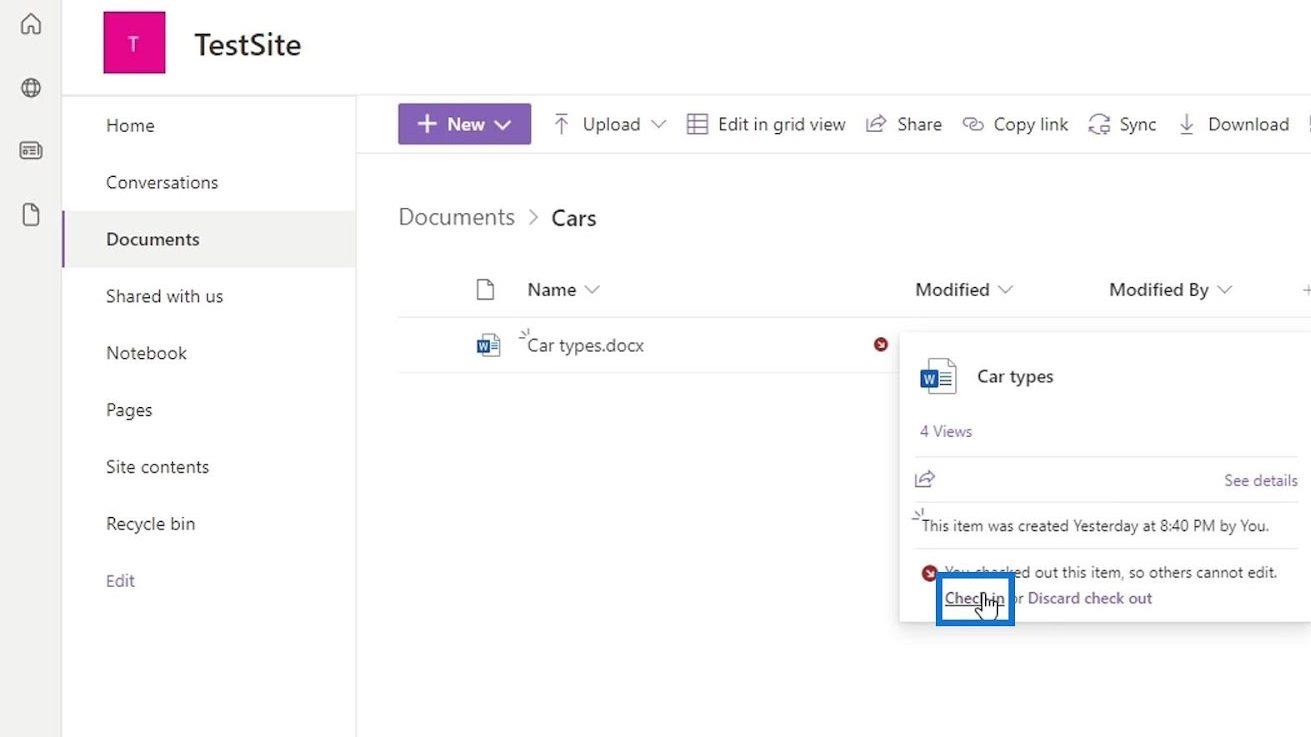Click the Download toolbar button
This screenshot has height=737, width=1311.
(x=1233, y=124)
